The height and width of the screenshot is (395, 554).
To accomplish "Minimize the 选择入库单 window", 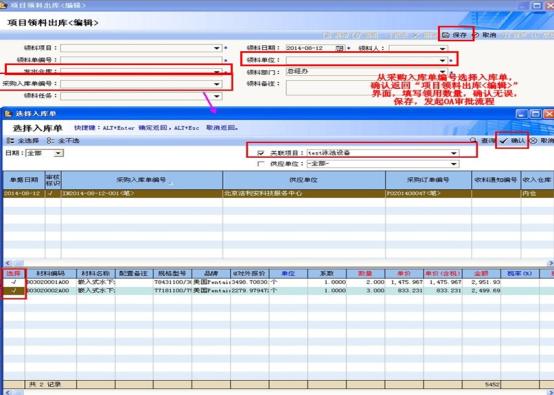I will tap(522, 114).
